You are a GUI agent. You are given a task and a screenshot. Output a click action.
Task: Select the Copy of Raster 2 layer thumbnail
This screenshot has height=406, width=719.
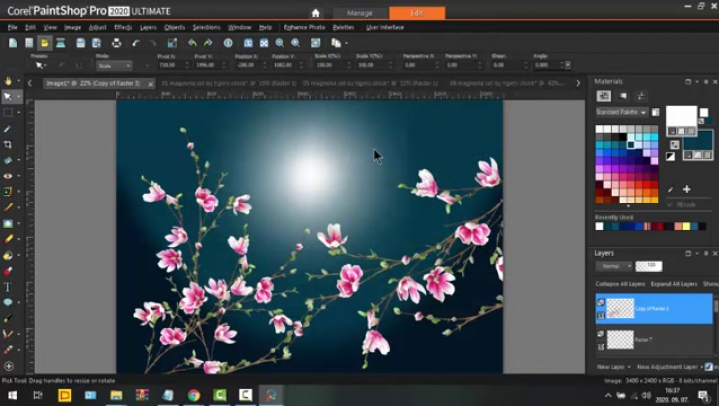tap(621, 308)
